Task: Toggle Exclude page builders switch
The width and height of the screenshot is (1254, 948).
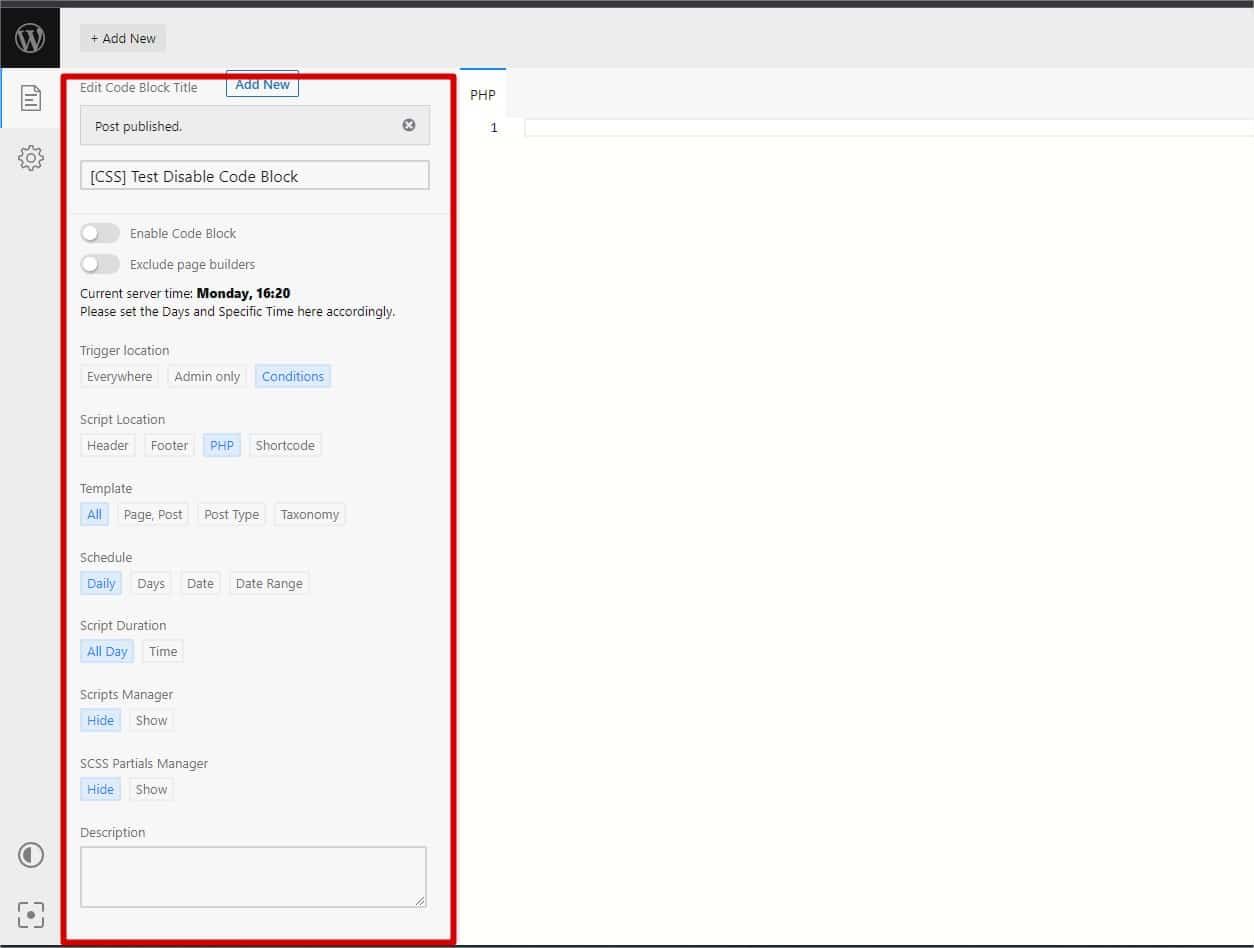Action: pos(100,264)
